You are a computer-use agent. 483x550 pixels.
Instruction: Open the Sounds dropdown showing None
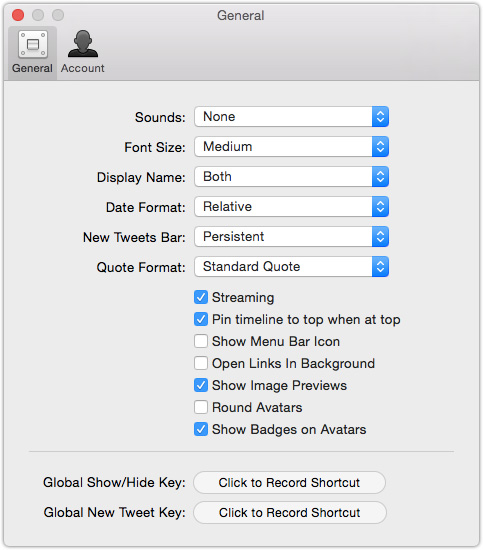291,117
